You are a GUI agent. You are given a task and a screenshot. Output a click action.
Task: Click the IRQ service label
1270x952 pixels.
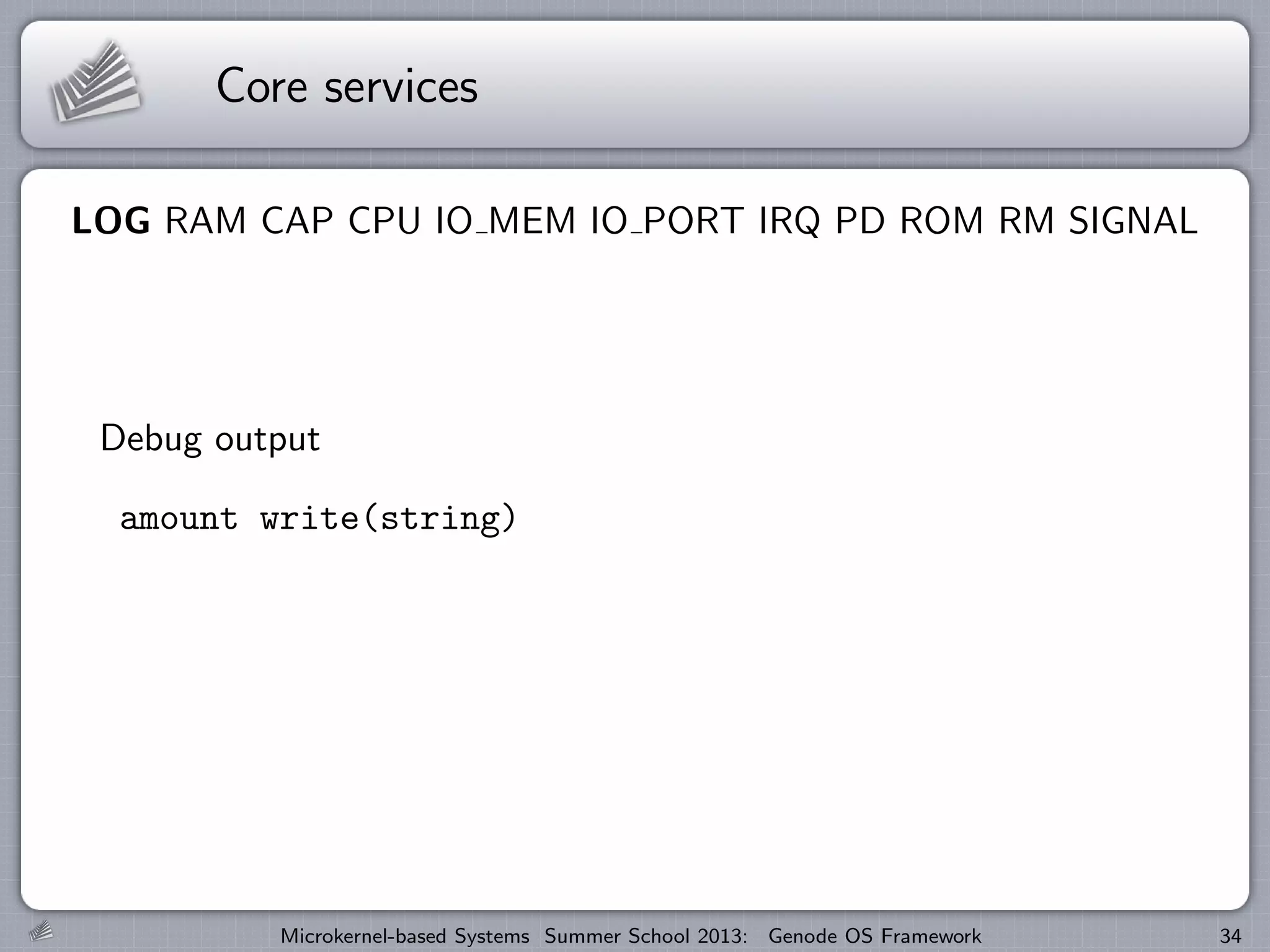click(789, 222)
